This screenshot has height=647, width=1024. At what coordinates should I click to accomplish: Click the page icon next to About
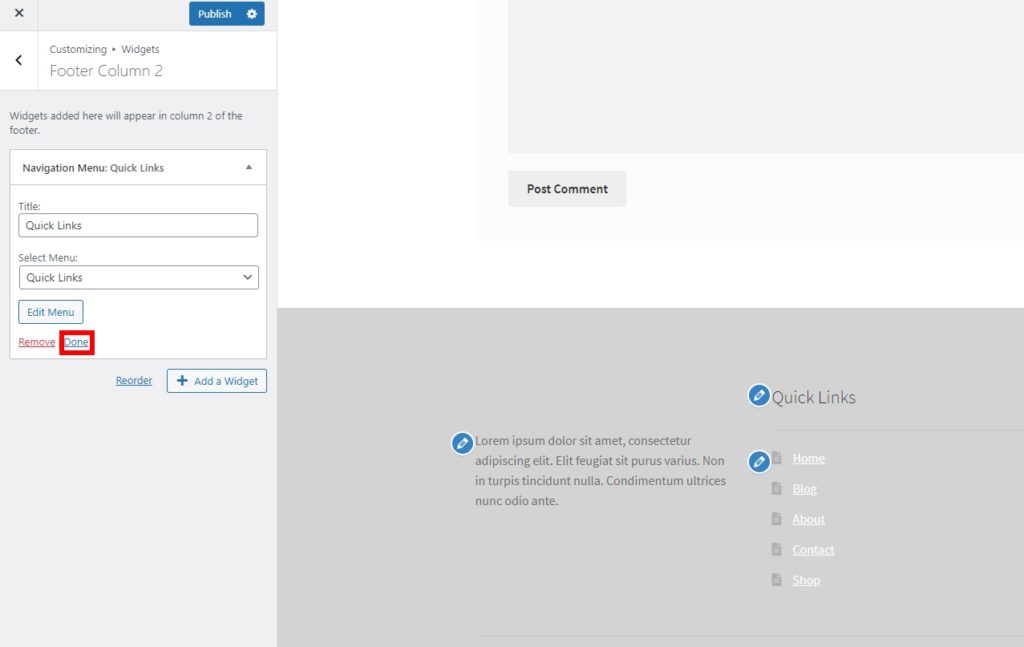(776, 519)
